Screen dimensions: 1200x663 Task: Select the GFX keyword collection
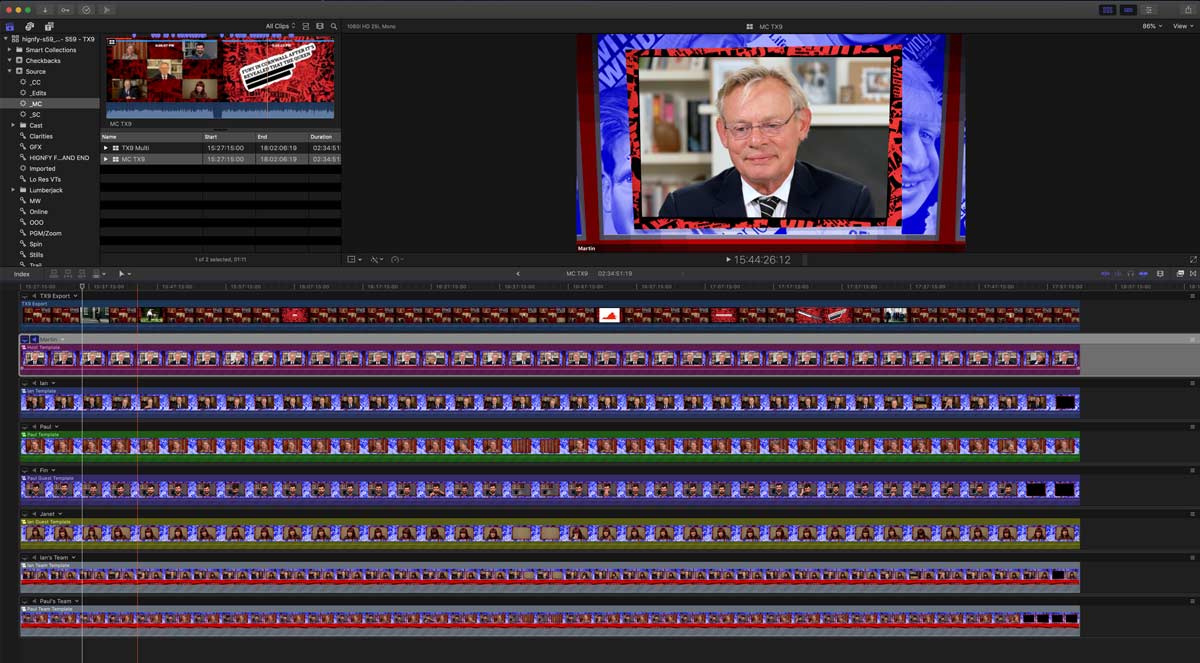[35, 147]
